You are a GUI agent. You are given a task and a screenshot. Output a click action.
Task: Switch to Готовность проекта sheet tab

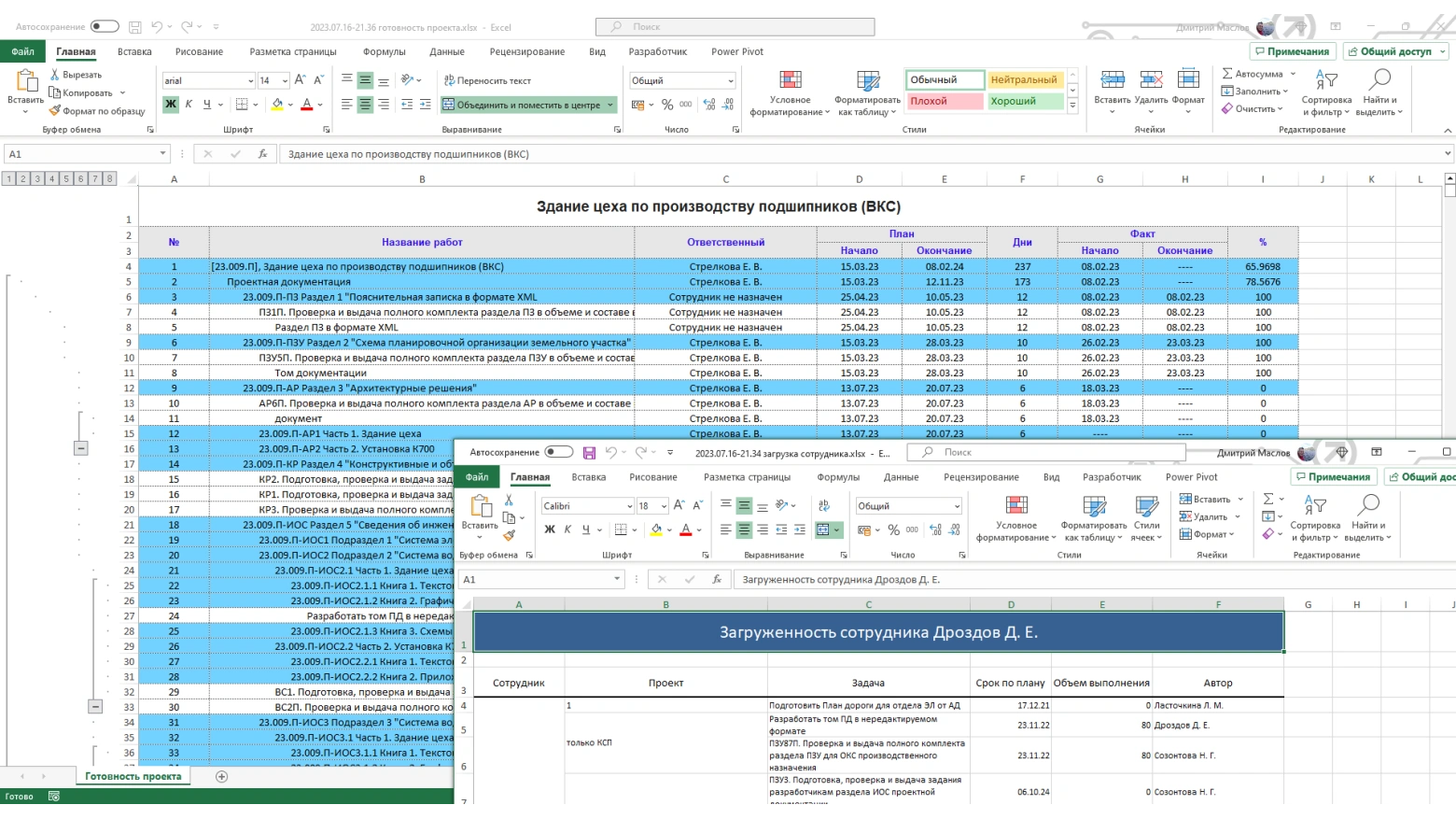[133, 776]
